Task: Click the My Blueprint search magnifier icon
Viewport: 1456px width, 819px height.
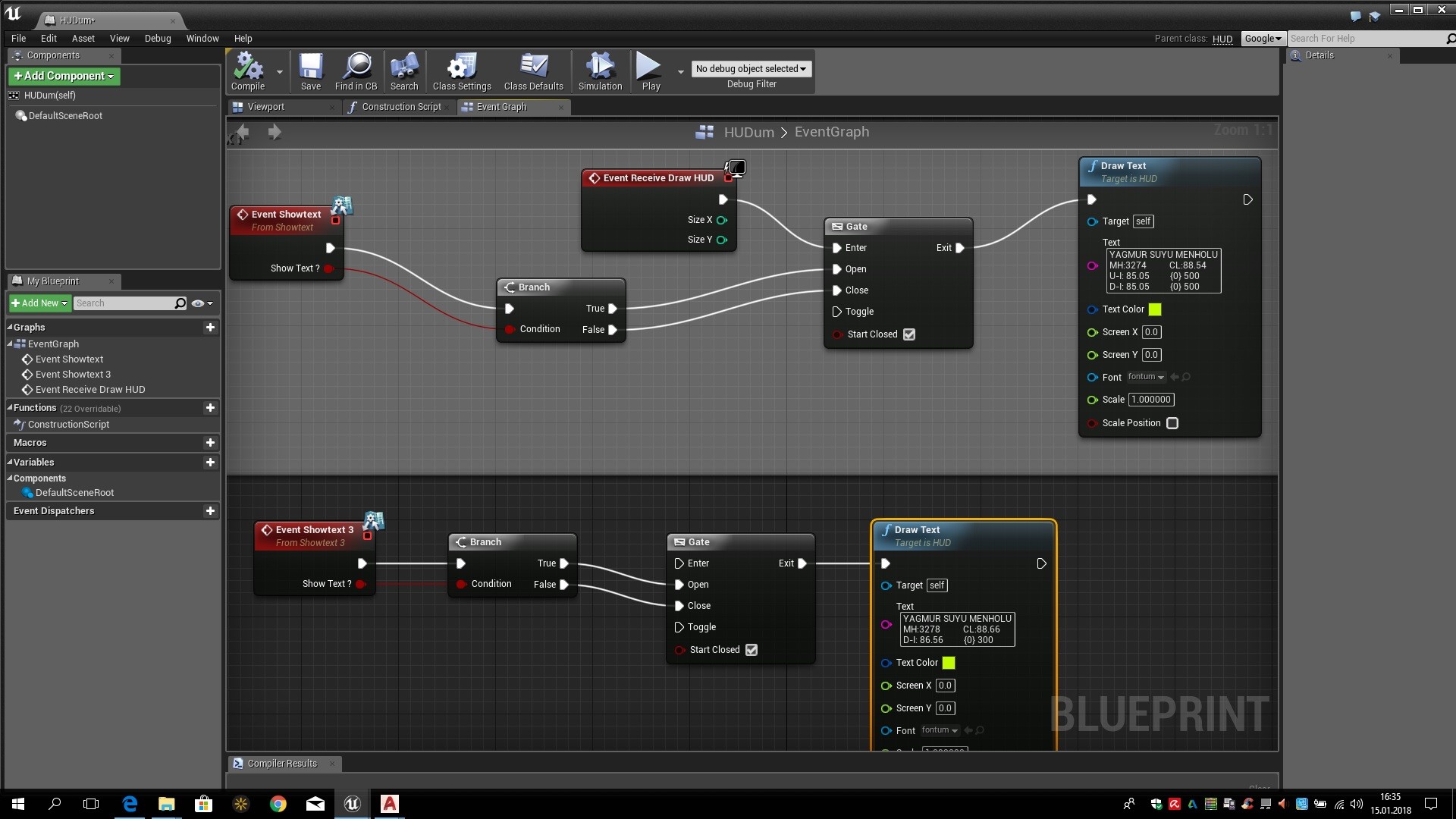Action: [x=180, y=303]
